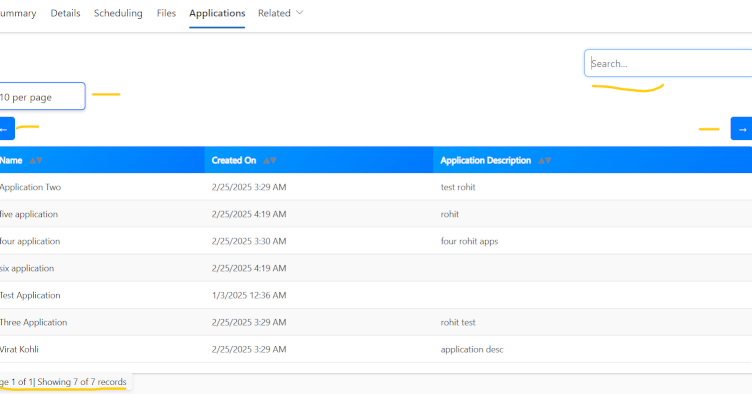Expand the Related dropdown menu
Viewport: 752px width, 394px height.
(x=281, y=13)
